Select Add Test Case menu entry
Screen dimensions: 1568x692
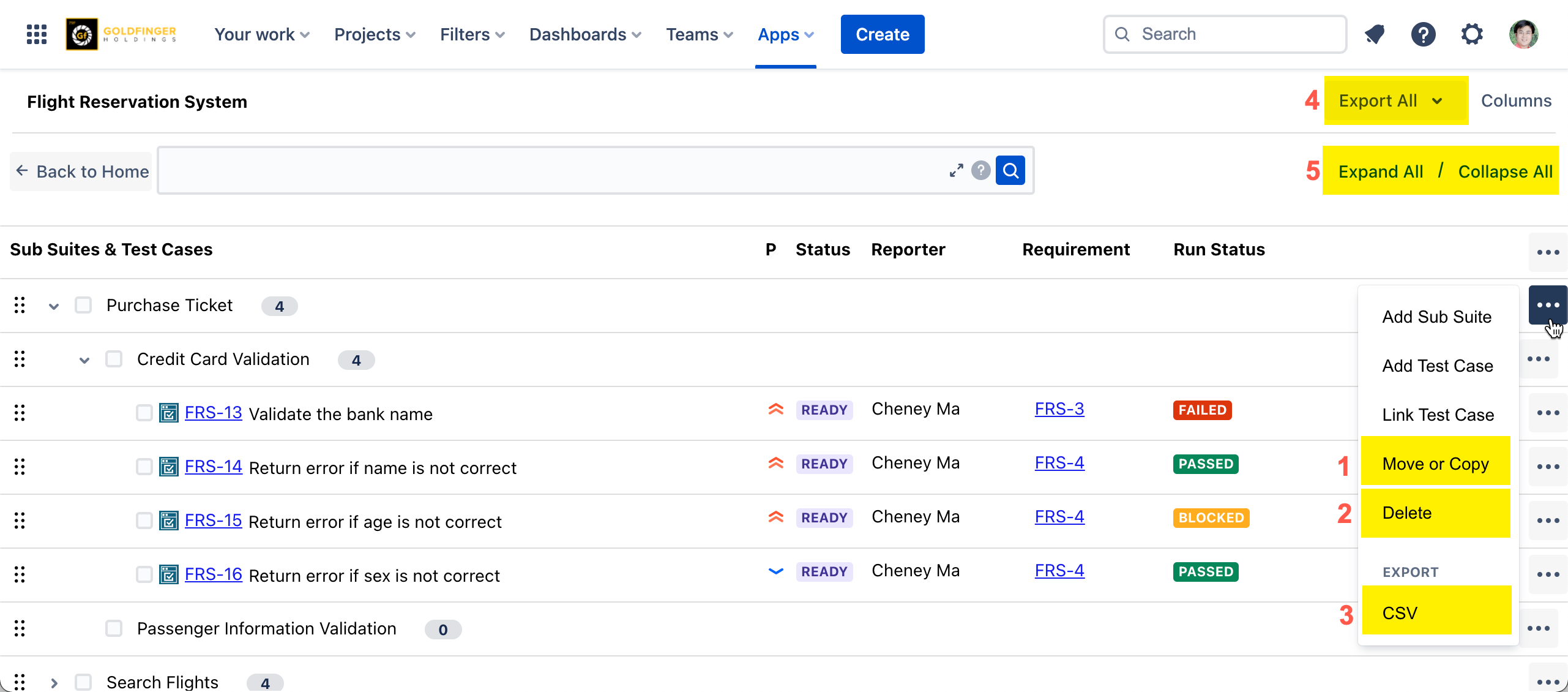tap(1437, 366)
